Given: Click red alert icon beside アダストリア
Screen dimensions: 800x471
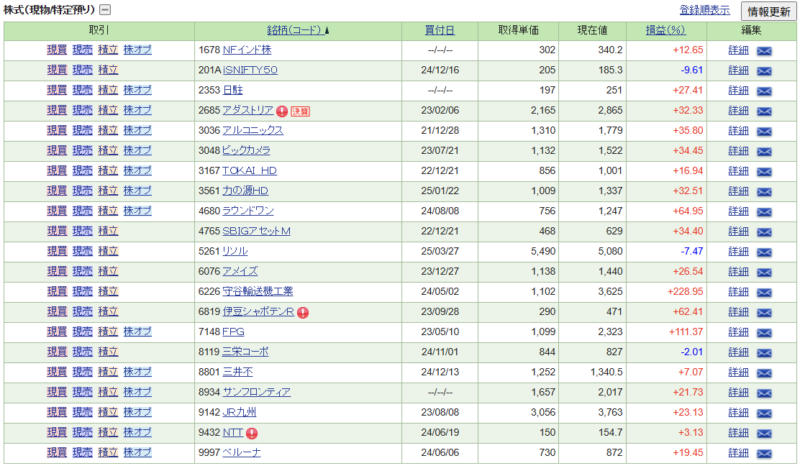Looking at the screenshot, I should [282, 111].
